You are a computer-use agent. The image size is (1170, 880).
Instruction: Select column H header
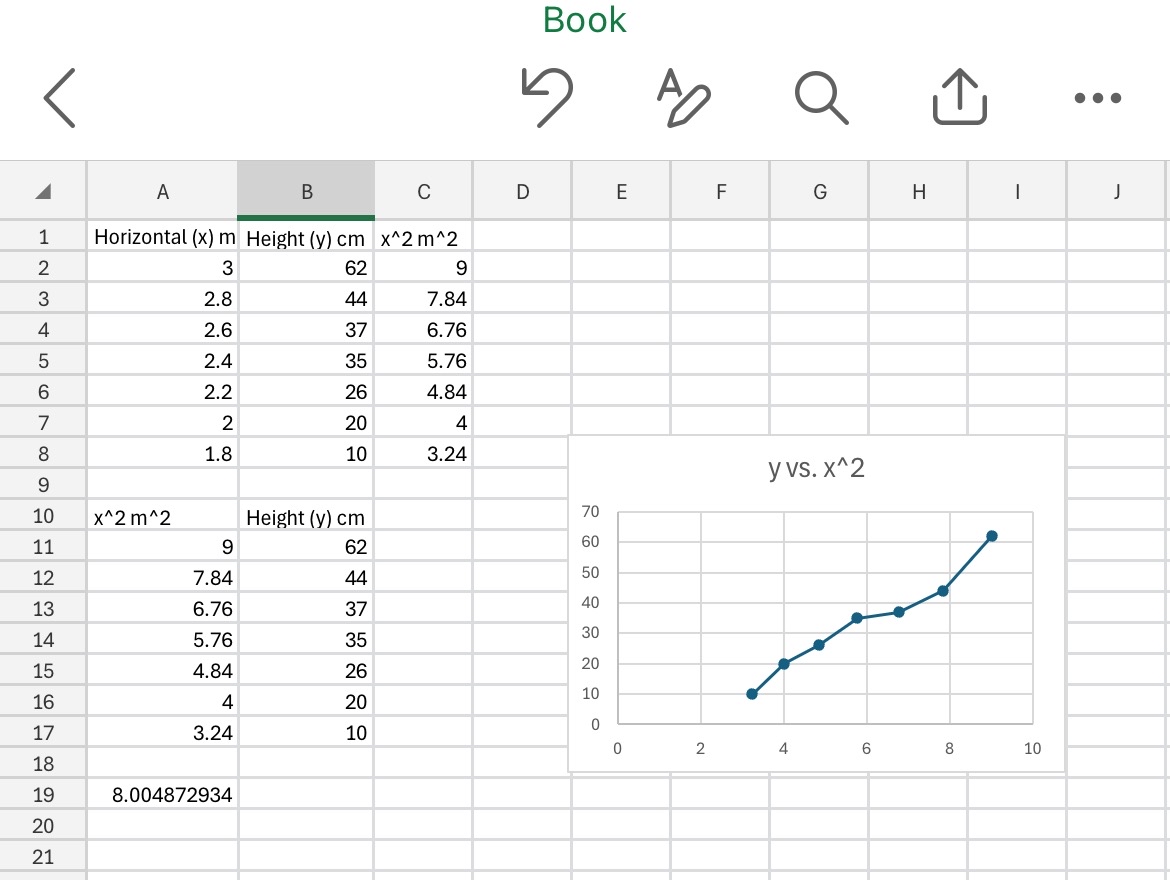[919, 192]
